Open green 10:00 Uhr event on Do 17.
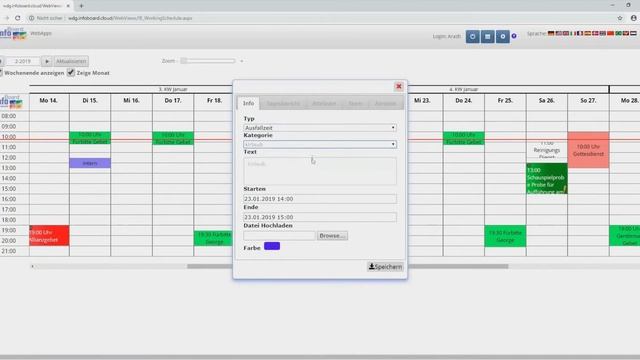The height and width of the screenshot is (360, 640). [173, 138]
